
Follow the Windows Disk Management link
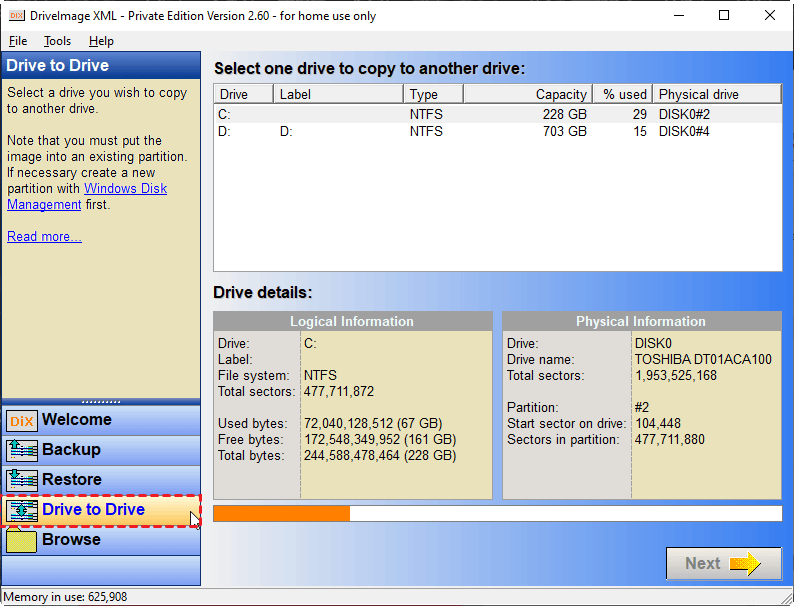click(x=87, y=197)
